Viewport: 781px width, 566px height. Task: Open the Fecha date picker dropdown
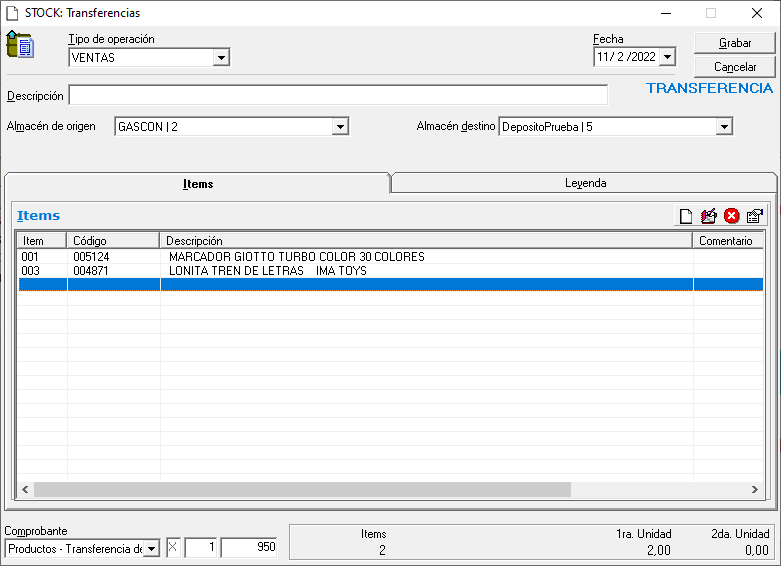click(x=667, y=58)
